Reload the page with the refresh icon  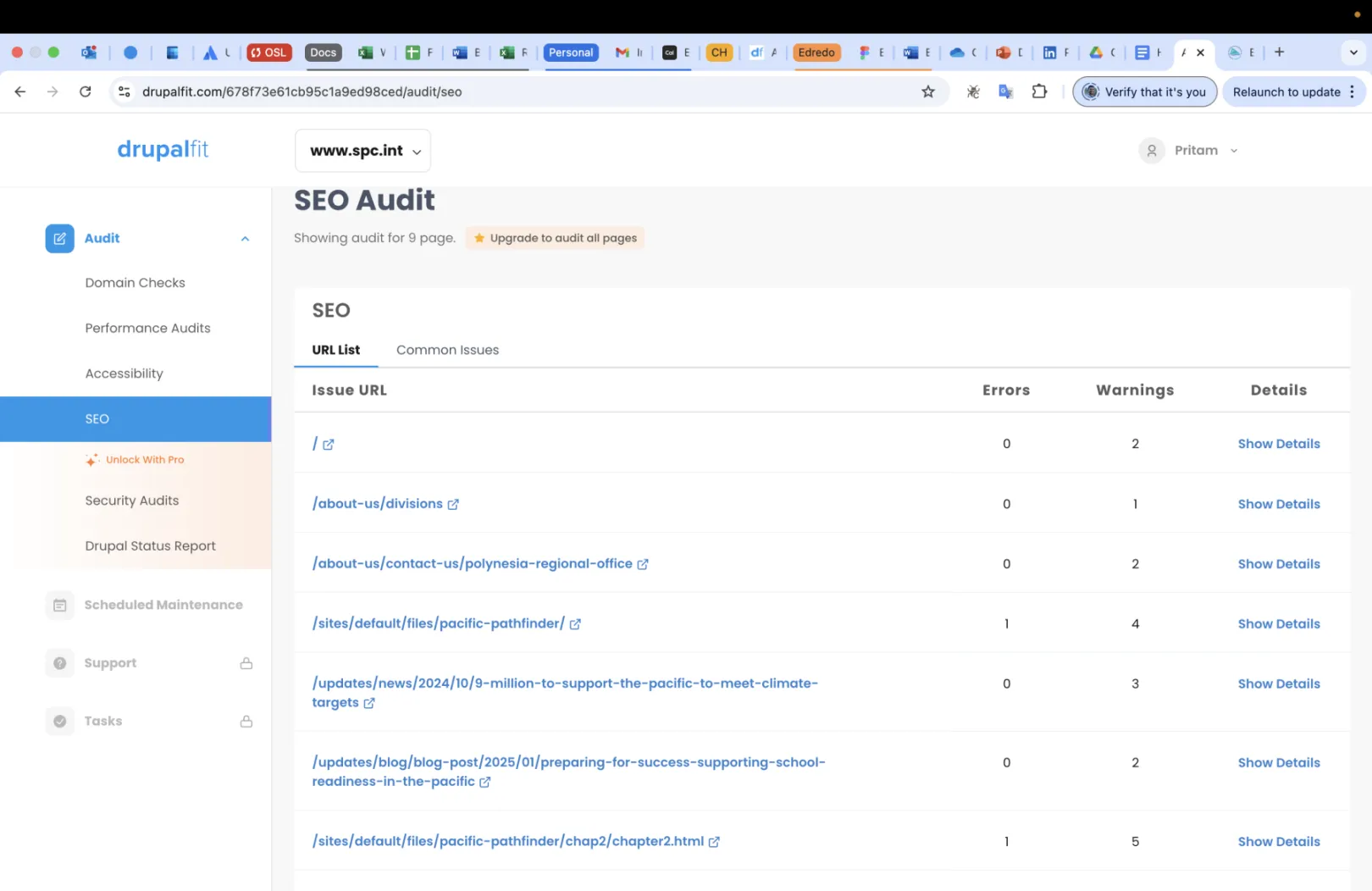[86, 91]
